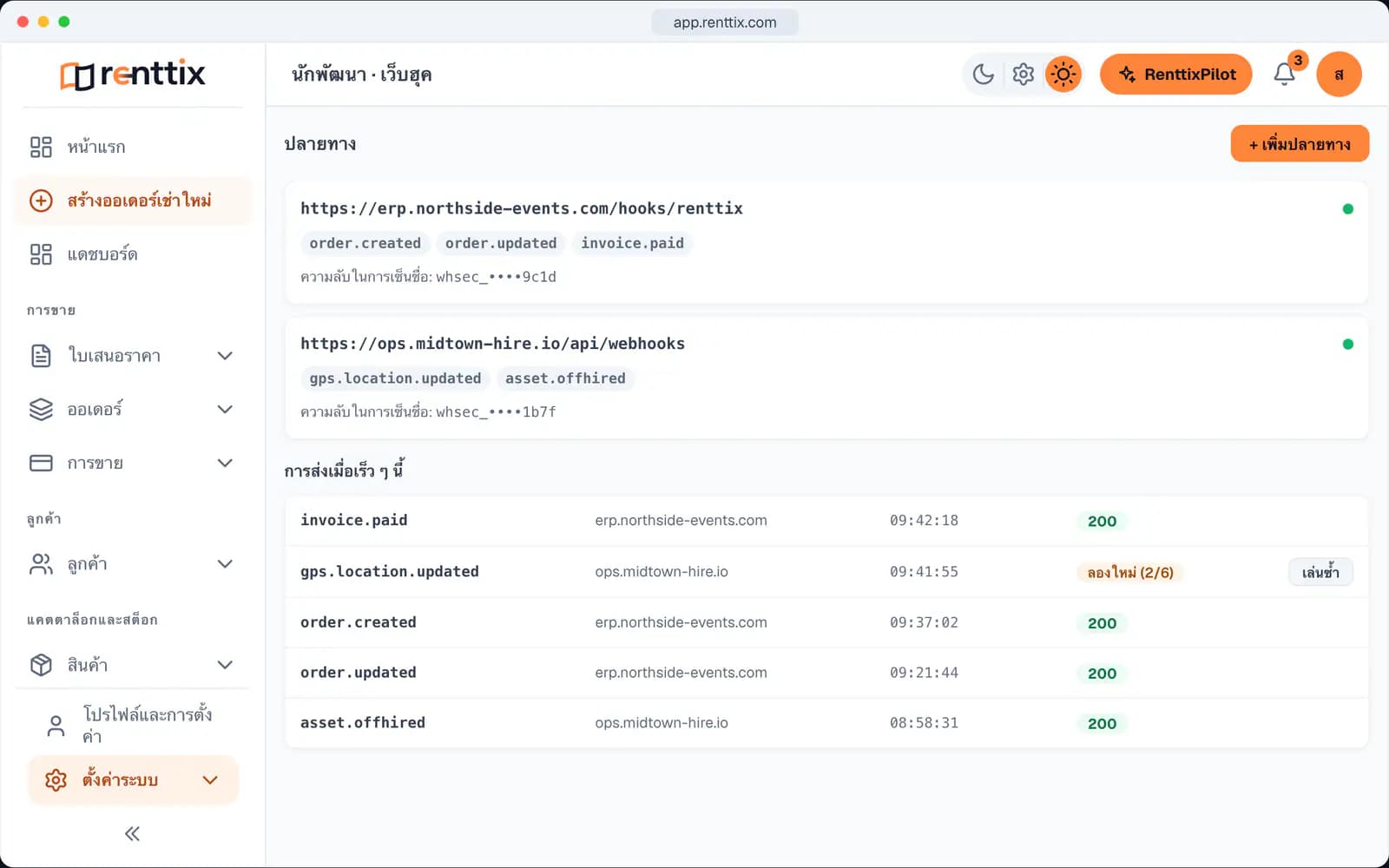
Task: Click the ลองใหม่ (2/6) retry status badge
Action: (1130, 573)
